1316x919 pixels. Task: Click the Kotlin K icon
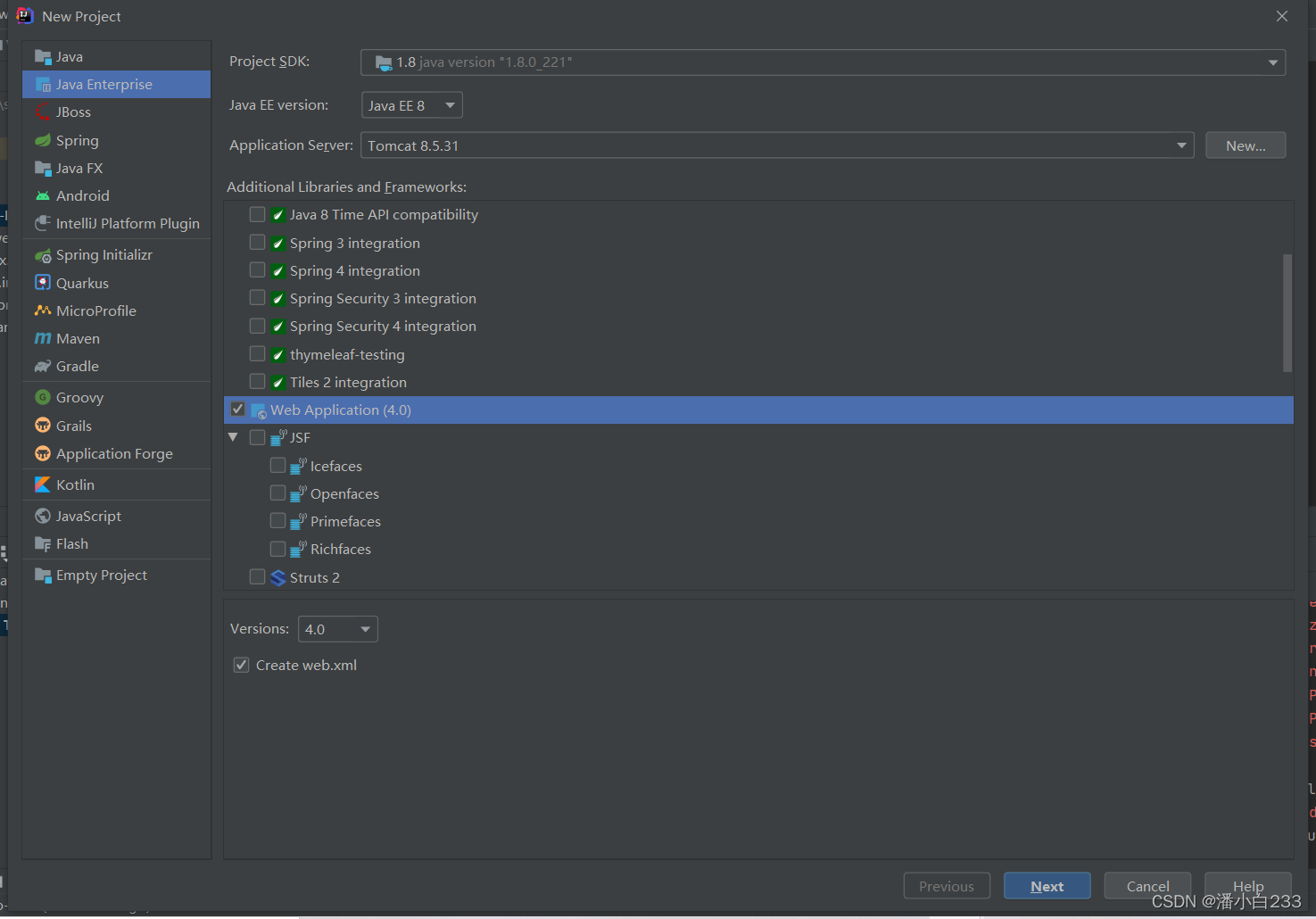43,484
